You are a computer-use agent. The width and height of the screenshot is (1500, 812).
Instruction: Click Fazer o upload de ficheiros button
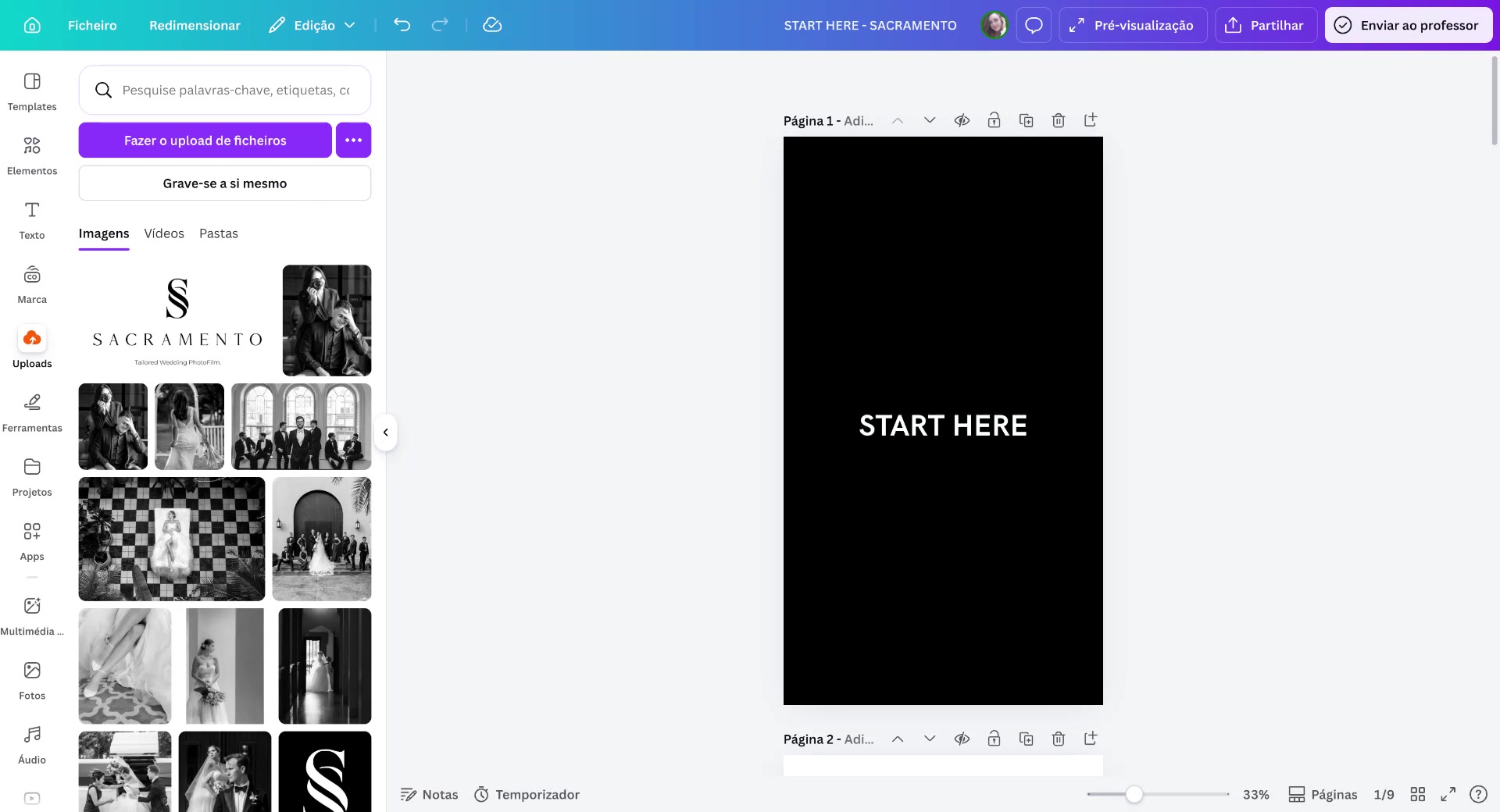point(205,141)
